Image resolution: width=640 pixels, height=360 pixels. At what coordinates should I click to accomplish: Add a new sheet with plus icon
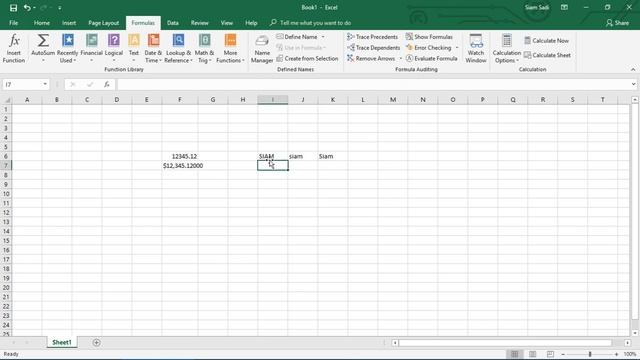96,342
